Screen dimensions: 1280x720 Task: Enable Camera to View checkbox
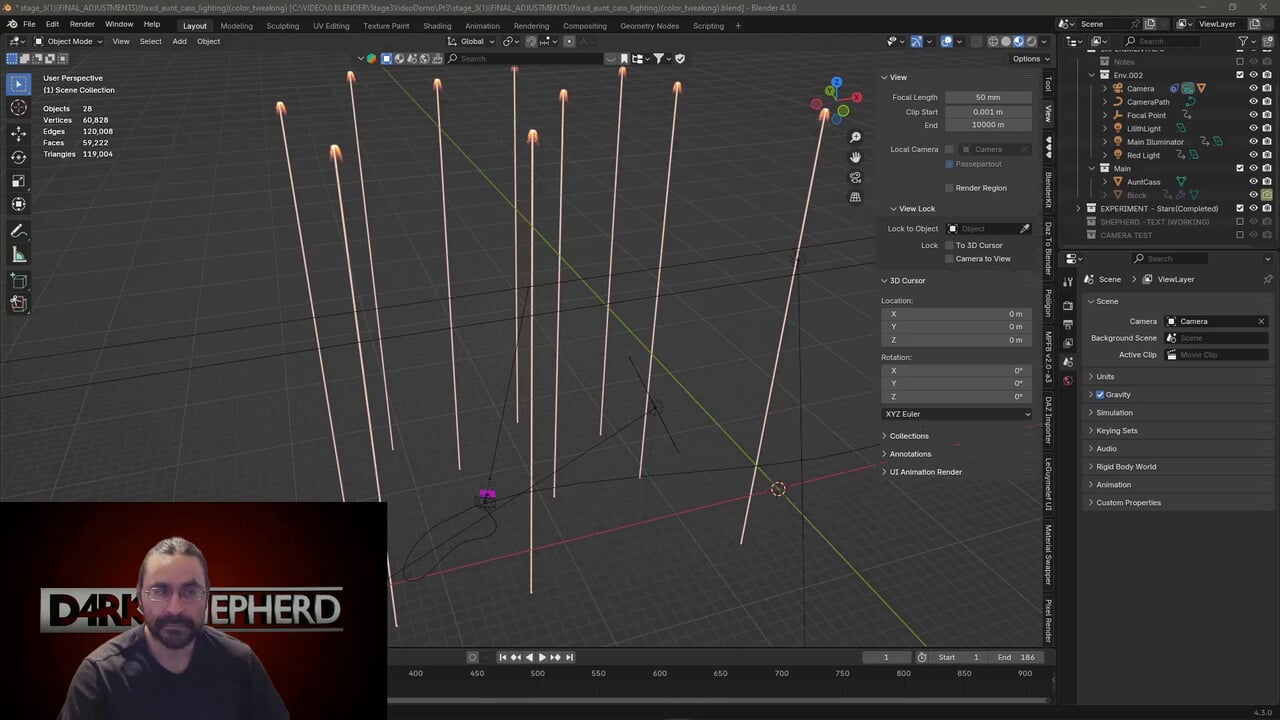[x=949, y=259]
